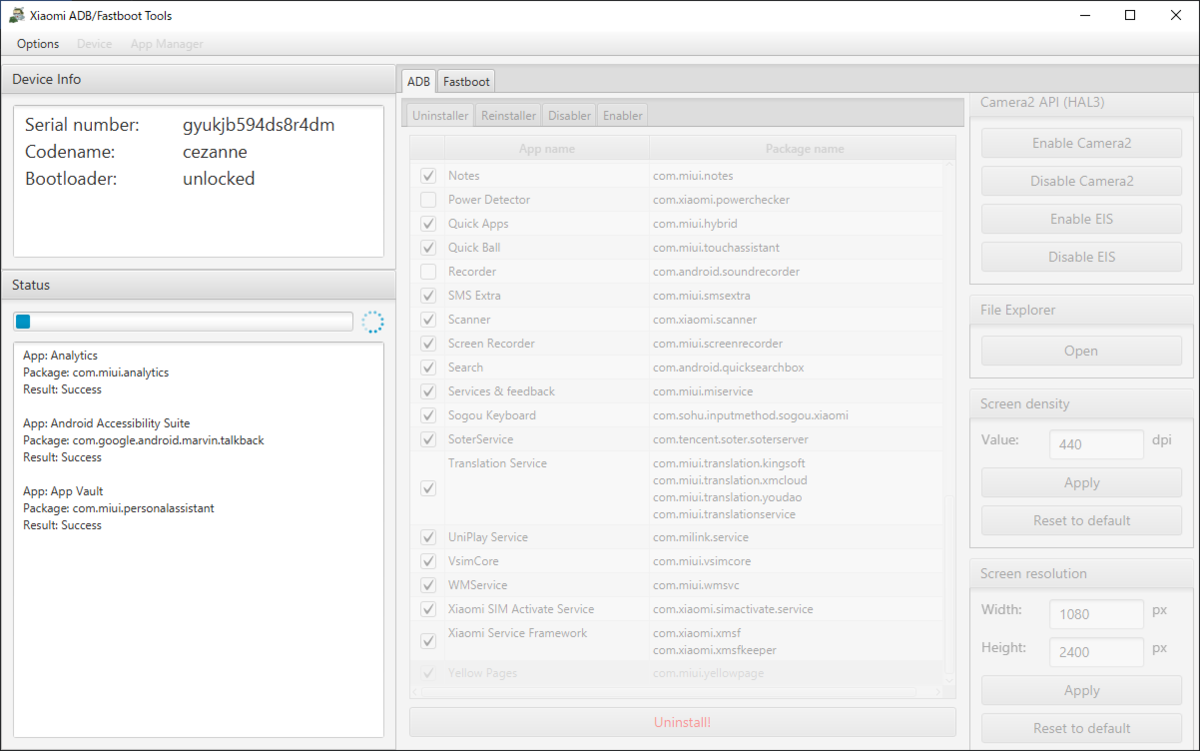Viewport: 1200px width, 751px height.
Task: Select the Services & feedback row name
Action: [x=501, y=391]
